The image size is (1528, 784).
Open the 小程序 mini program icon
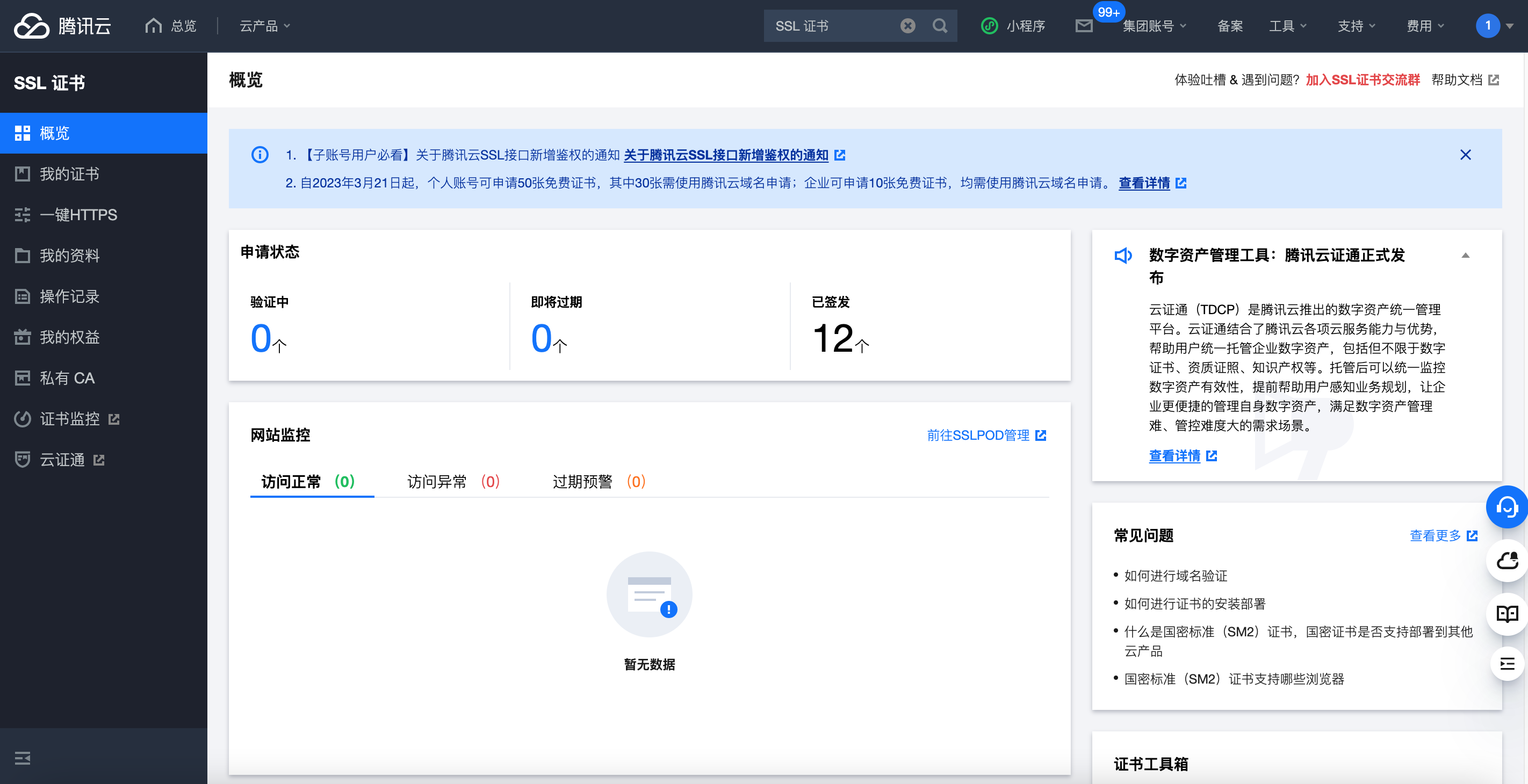[x=990, y=25]
